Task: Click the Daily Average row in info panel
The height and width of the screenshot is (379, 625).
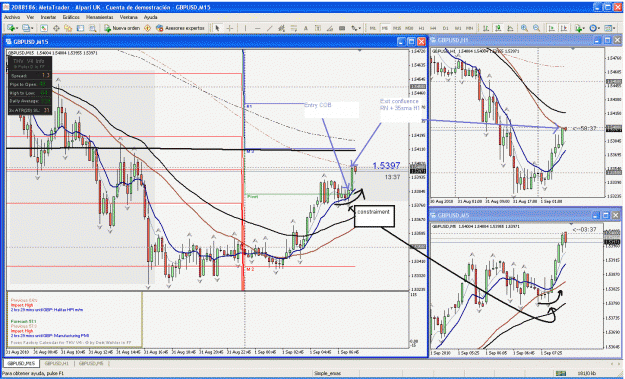Action: [x=30, y=101]
